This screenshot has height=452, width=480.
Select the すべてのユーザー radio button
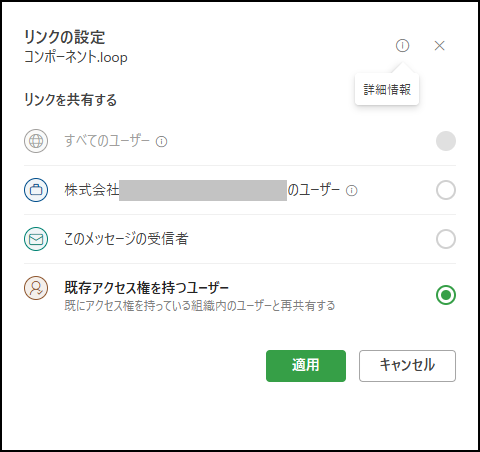click(x=446, y=141)
